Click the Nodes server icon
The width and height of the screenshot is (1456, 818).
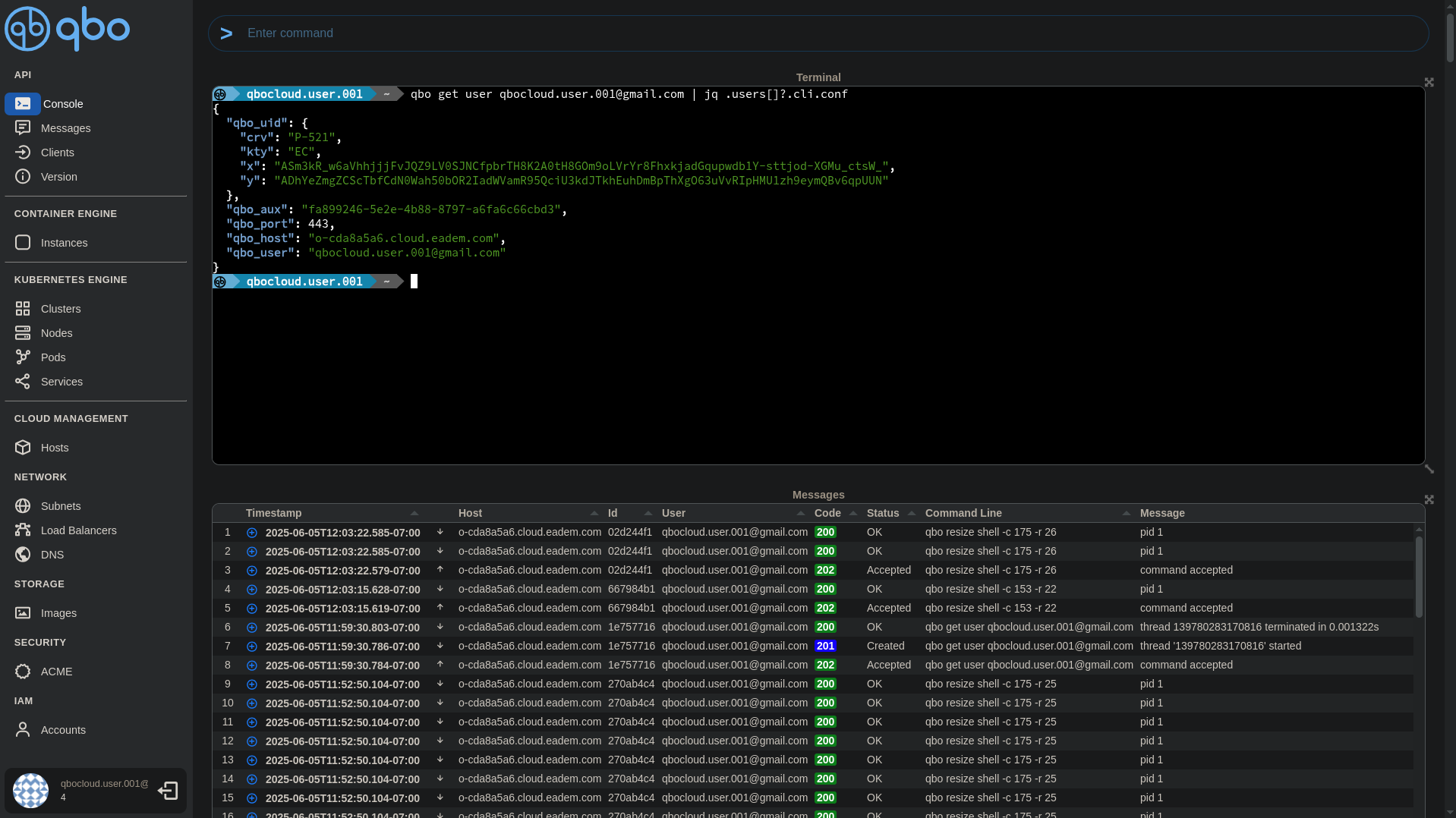click(23, 333)
